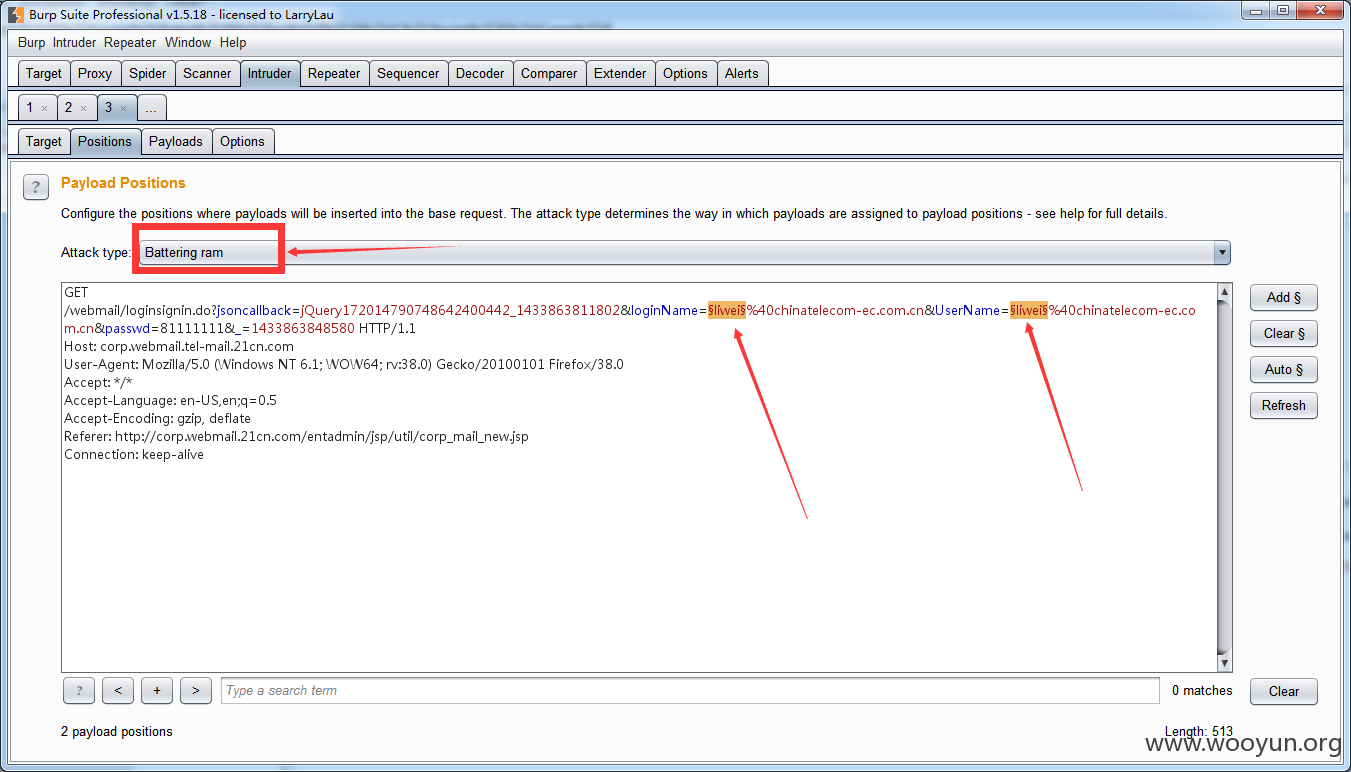Click the + search options button
This screenshot has height=772, width=1351.
157,690
